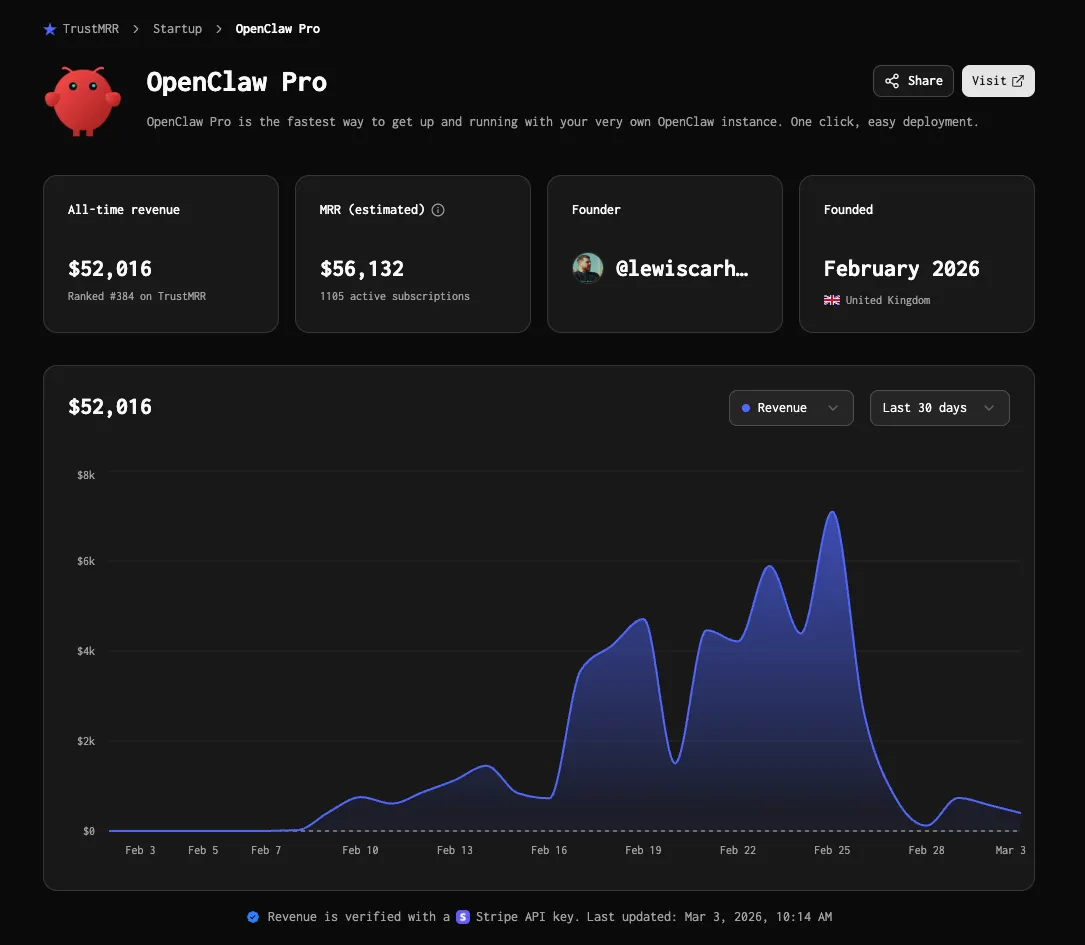Screen dimensions: 1085x945
Task: Click the share icon in Share button
Action: click(892, 81)
